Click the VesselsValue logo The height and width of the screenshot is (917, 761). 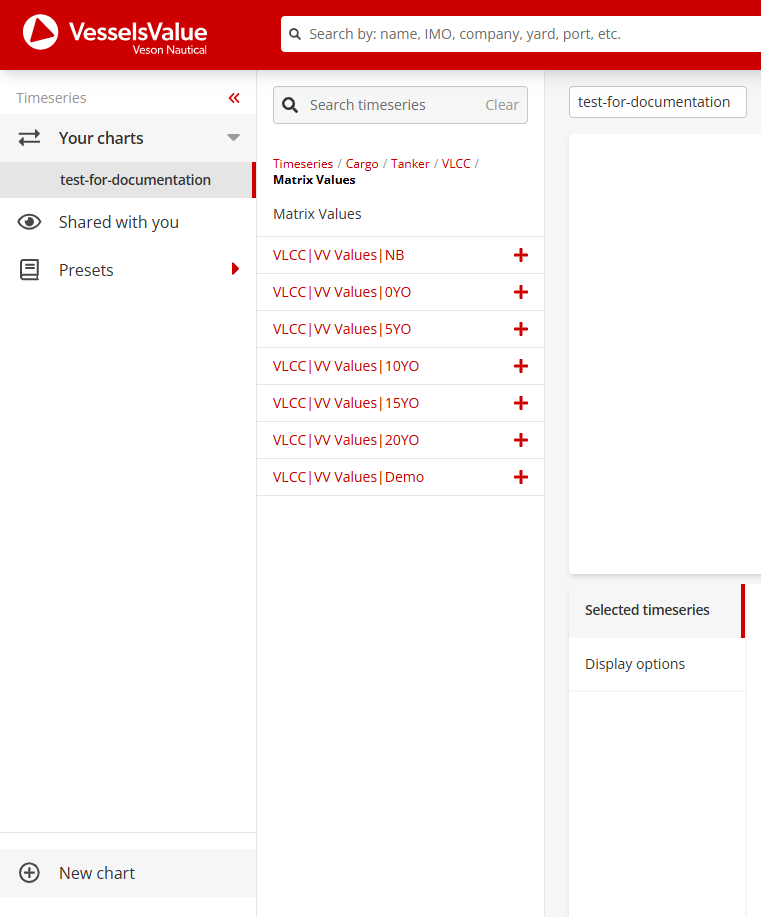click(115, 33)
